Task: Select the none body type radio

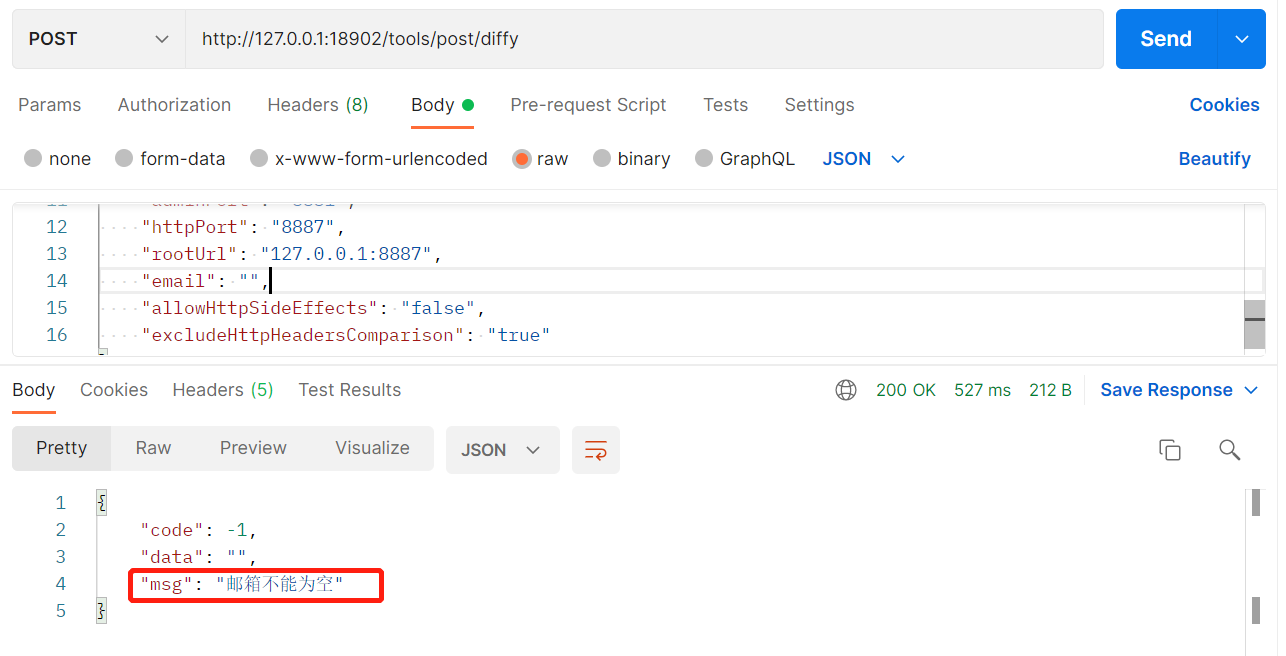Action: pos(33,158)
